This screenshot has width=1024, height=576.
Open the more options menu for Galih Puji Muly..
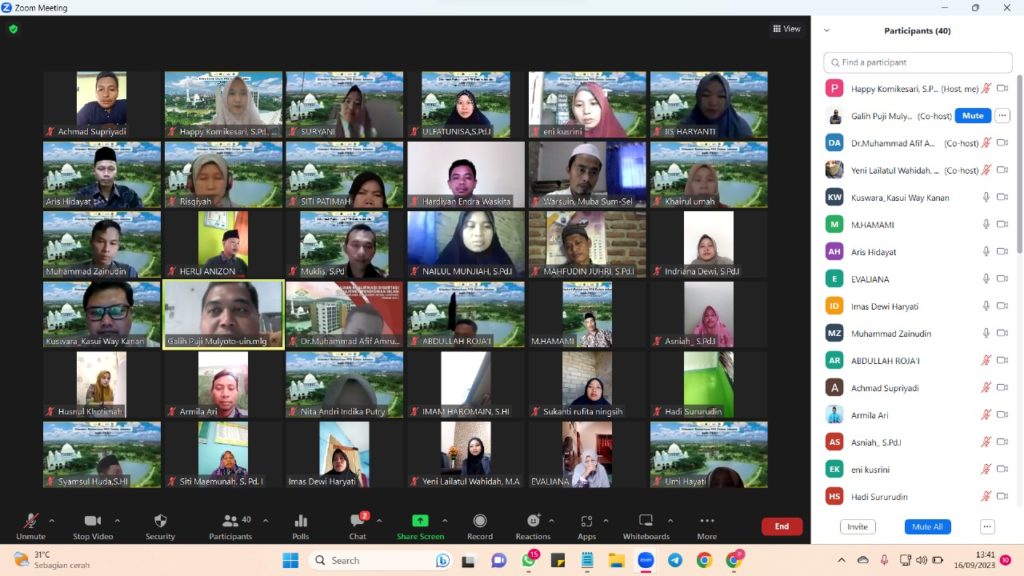pyautogui.click(x=1002, y=116)
